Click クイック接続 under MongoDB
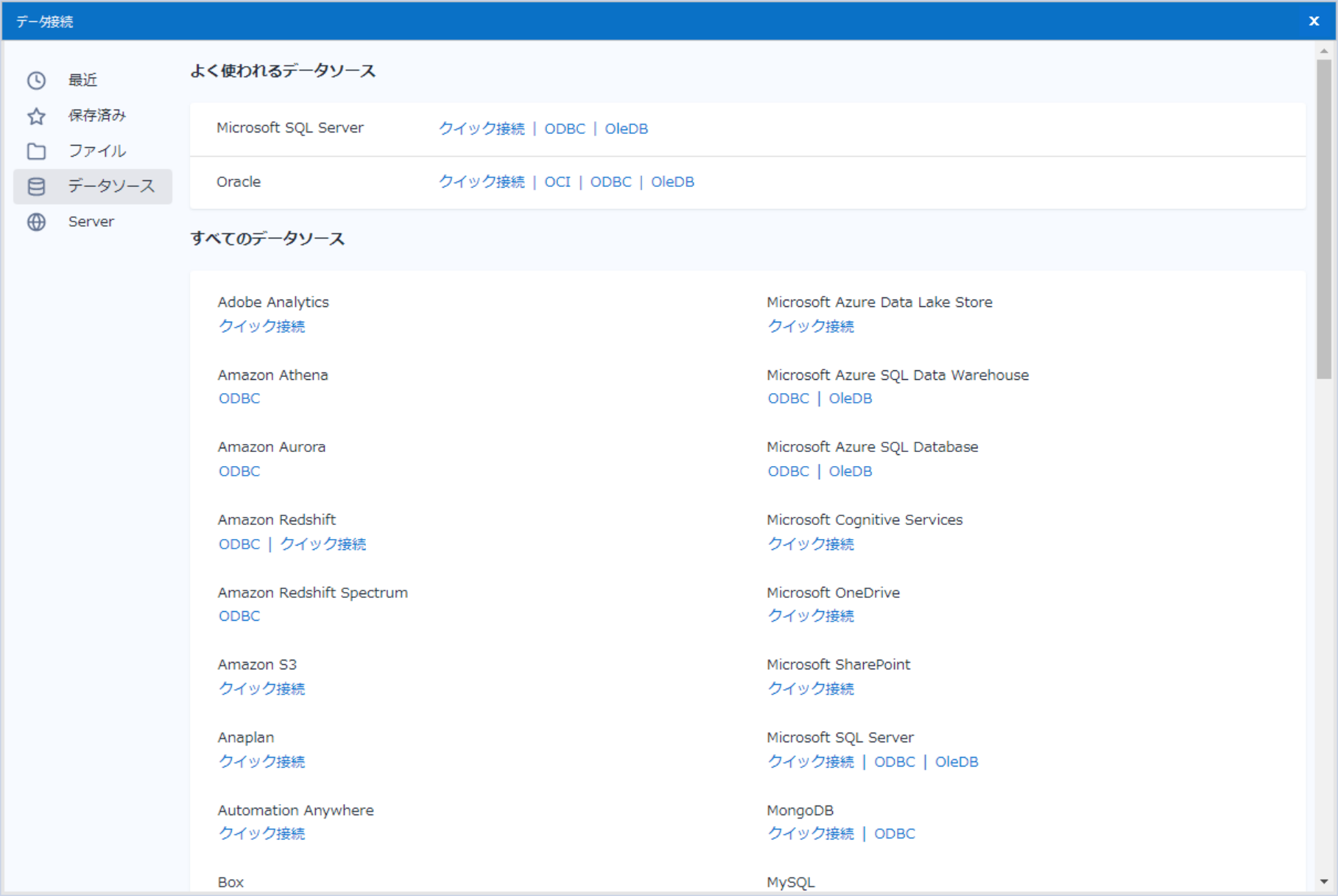Viewport: 1338px width, 896px height. click(811, 833)
